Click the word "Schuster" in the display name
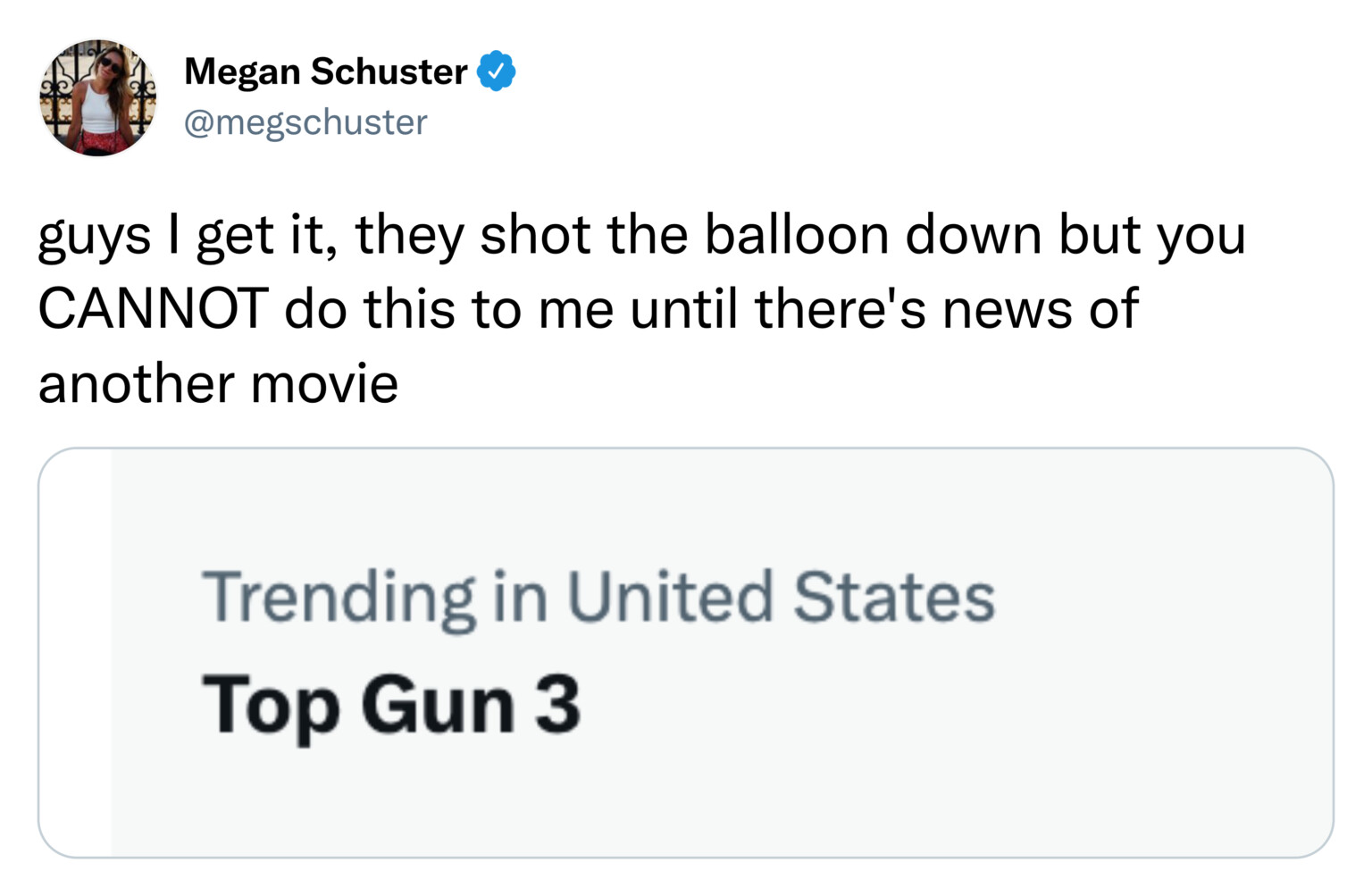 click(x=389, y=71)
